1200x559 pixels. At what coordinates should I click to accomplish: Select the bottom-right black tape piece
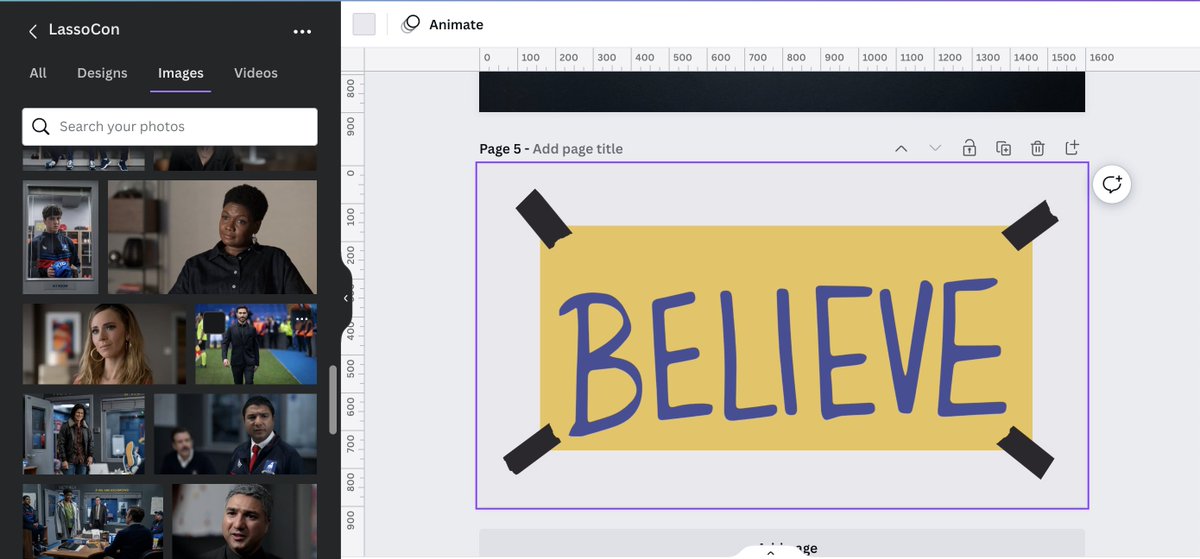click(1025, 452)
